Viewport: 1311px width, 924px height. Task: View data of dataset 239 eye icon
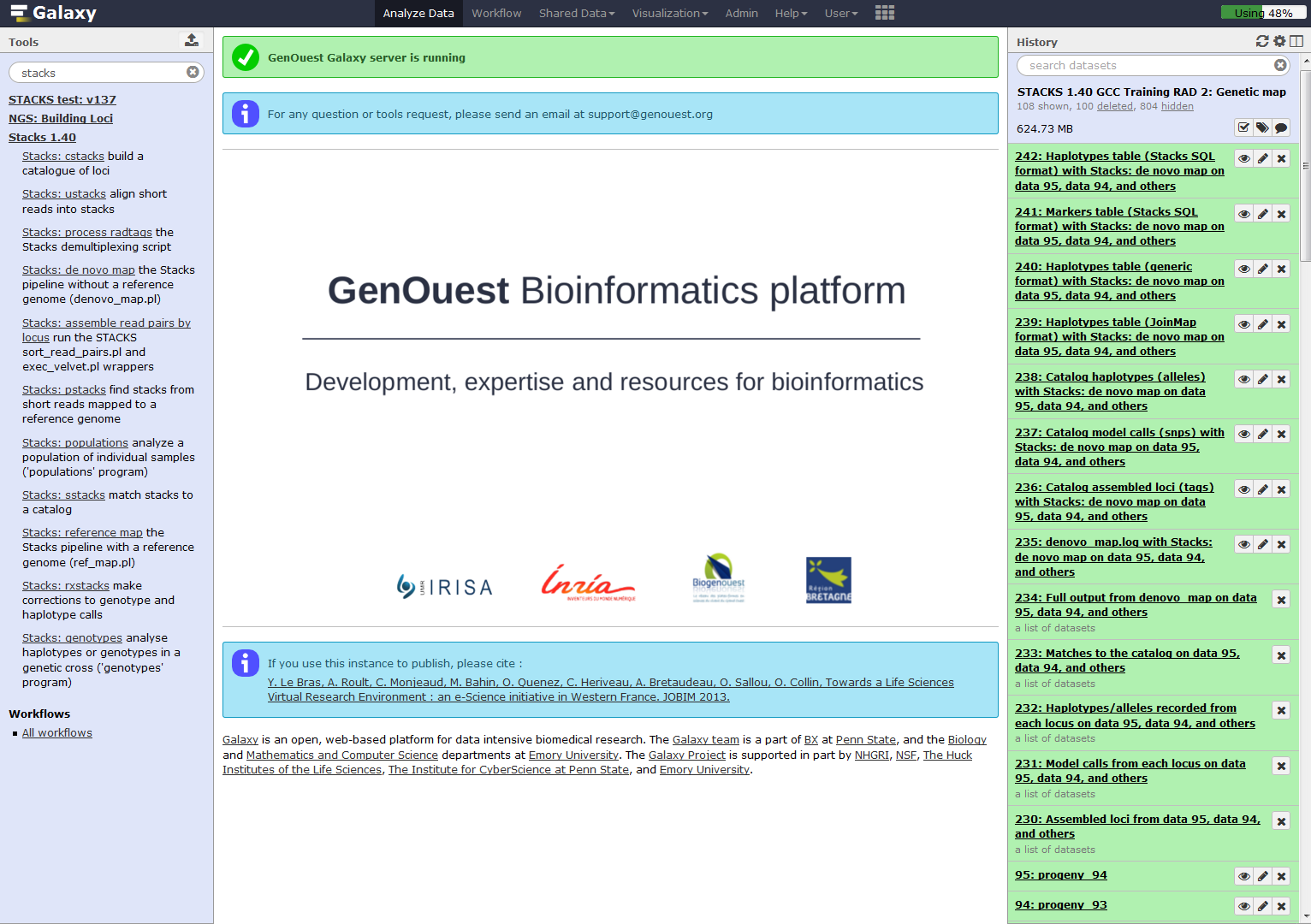pos(1244,324)
